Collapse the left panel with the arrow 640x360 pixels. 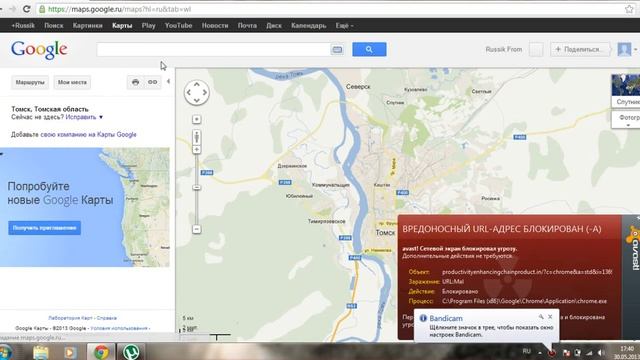[168, 81]
